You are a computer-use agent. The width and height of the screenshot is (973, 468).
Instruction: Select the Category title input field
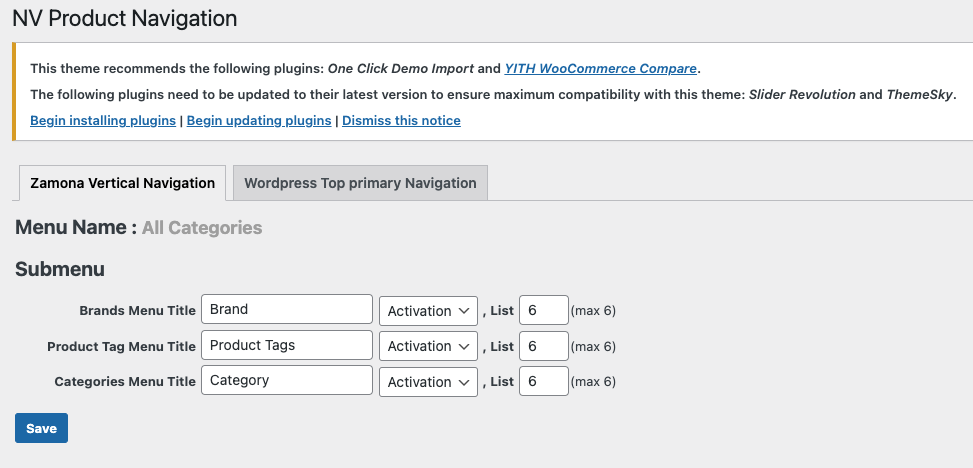pos(286,381)
